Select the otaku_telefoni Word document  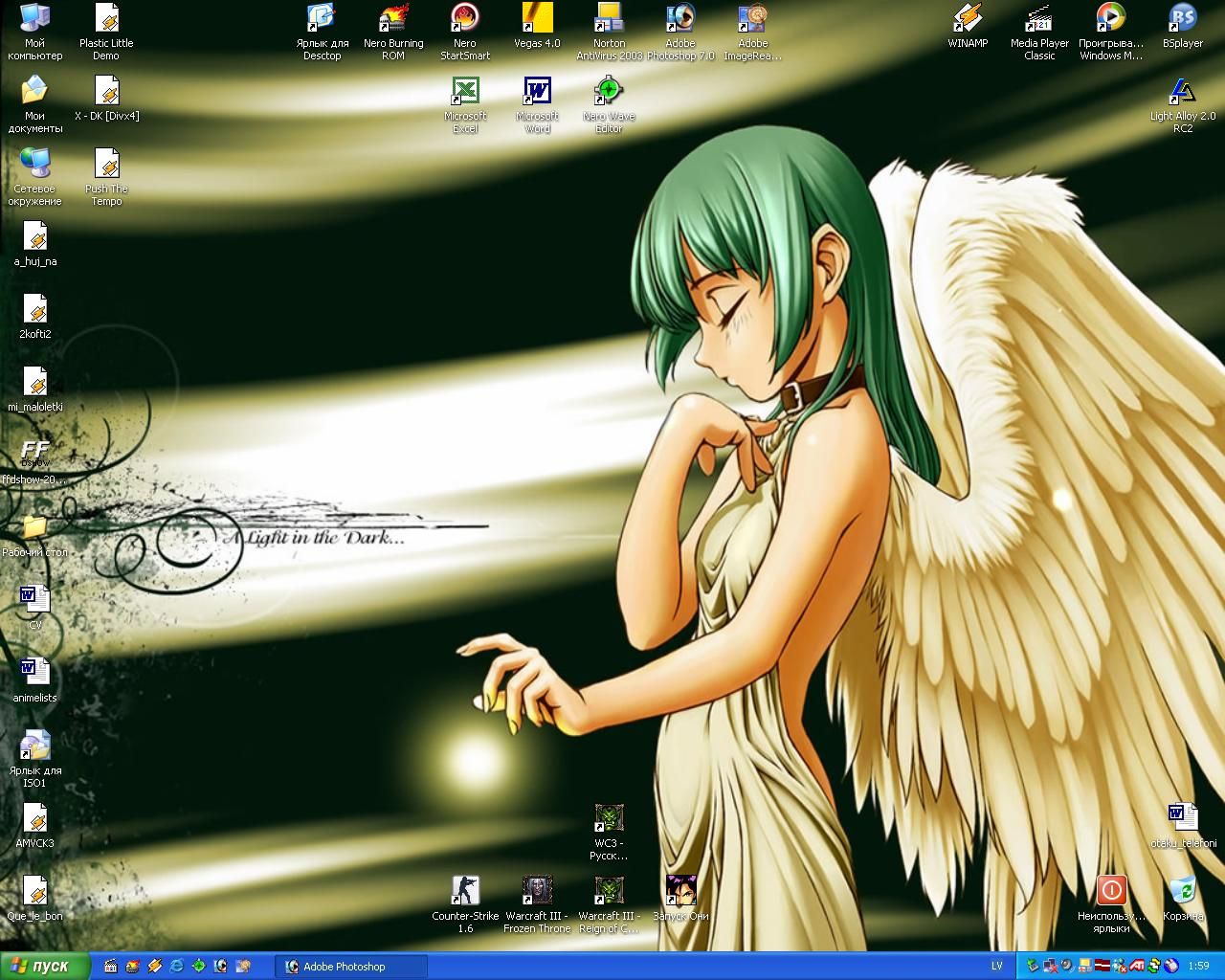point(1183,826)
